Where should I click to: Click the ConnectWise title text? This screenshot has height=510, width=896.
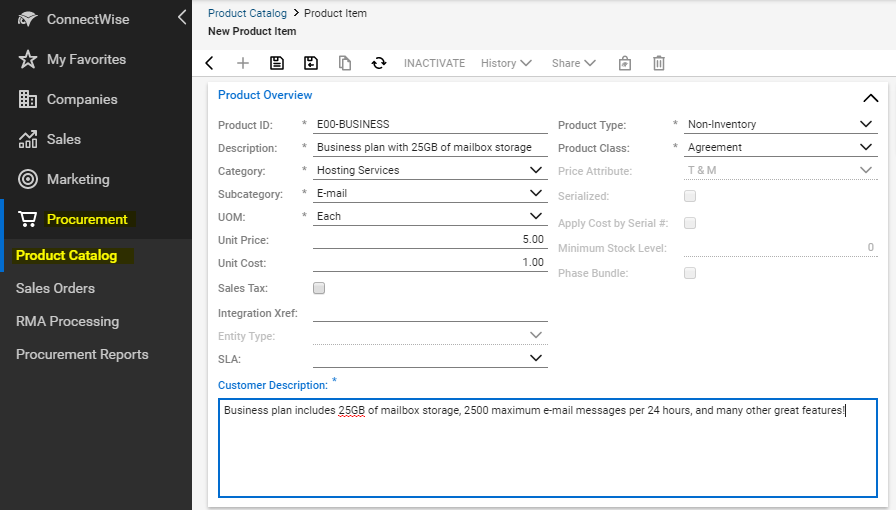coord(88,19)
